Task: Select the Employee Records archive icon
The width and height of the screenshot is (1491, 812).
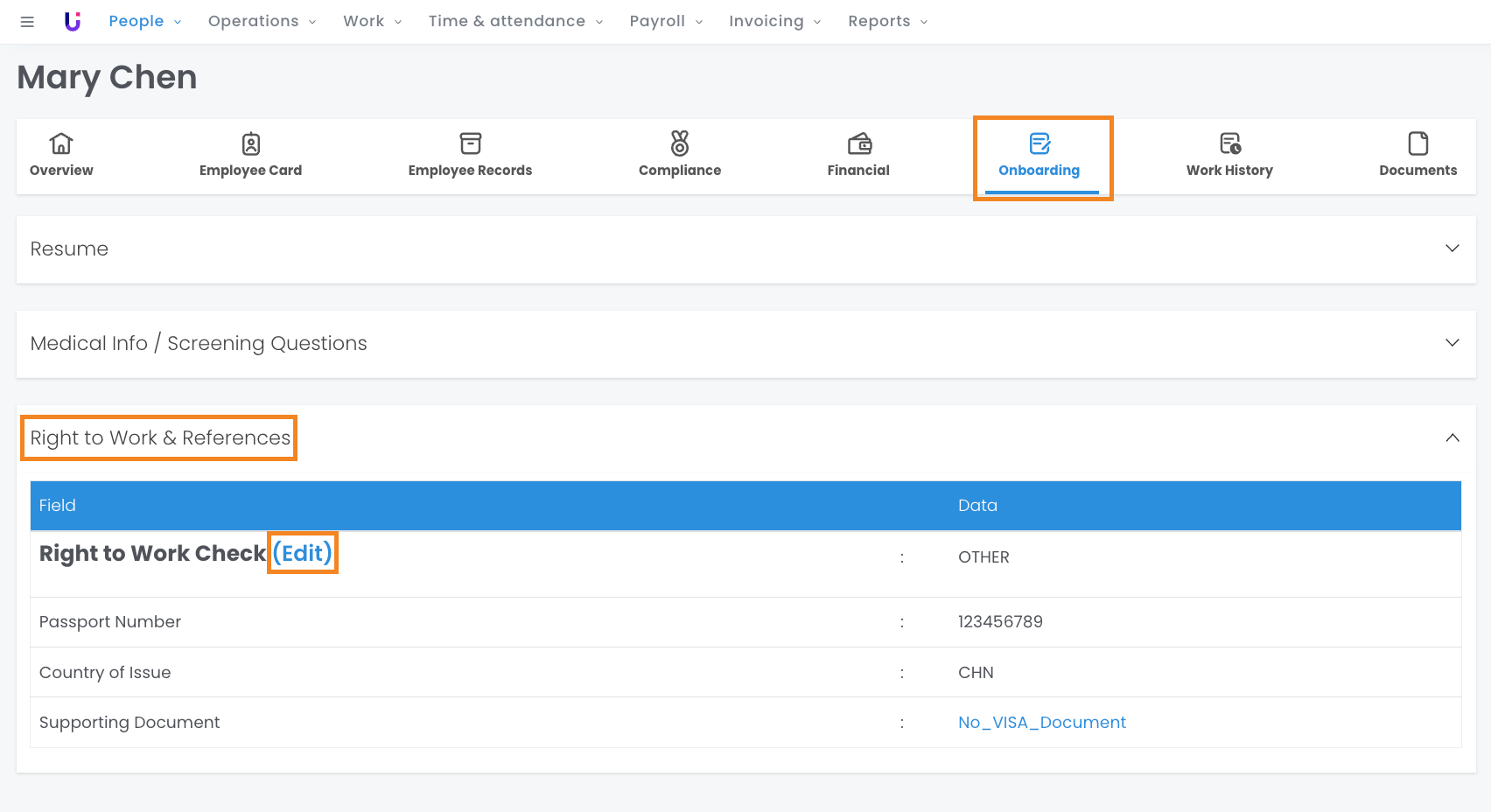Action: tap(470, 143)
